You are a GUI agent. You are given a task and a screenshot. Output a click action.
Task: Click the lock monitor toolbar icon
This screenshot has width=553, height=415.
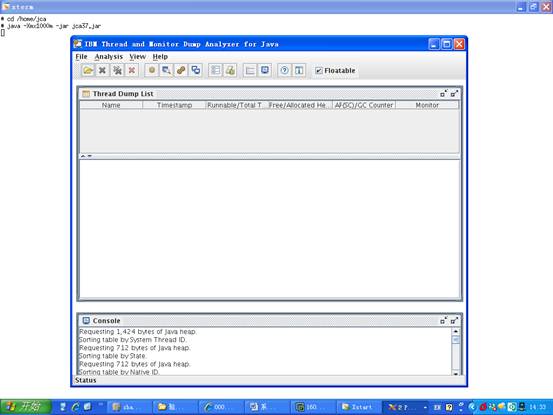pyautogui.click(x=230, y=71)
